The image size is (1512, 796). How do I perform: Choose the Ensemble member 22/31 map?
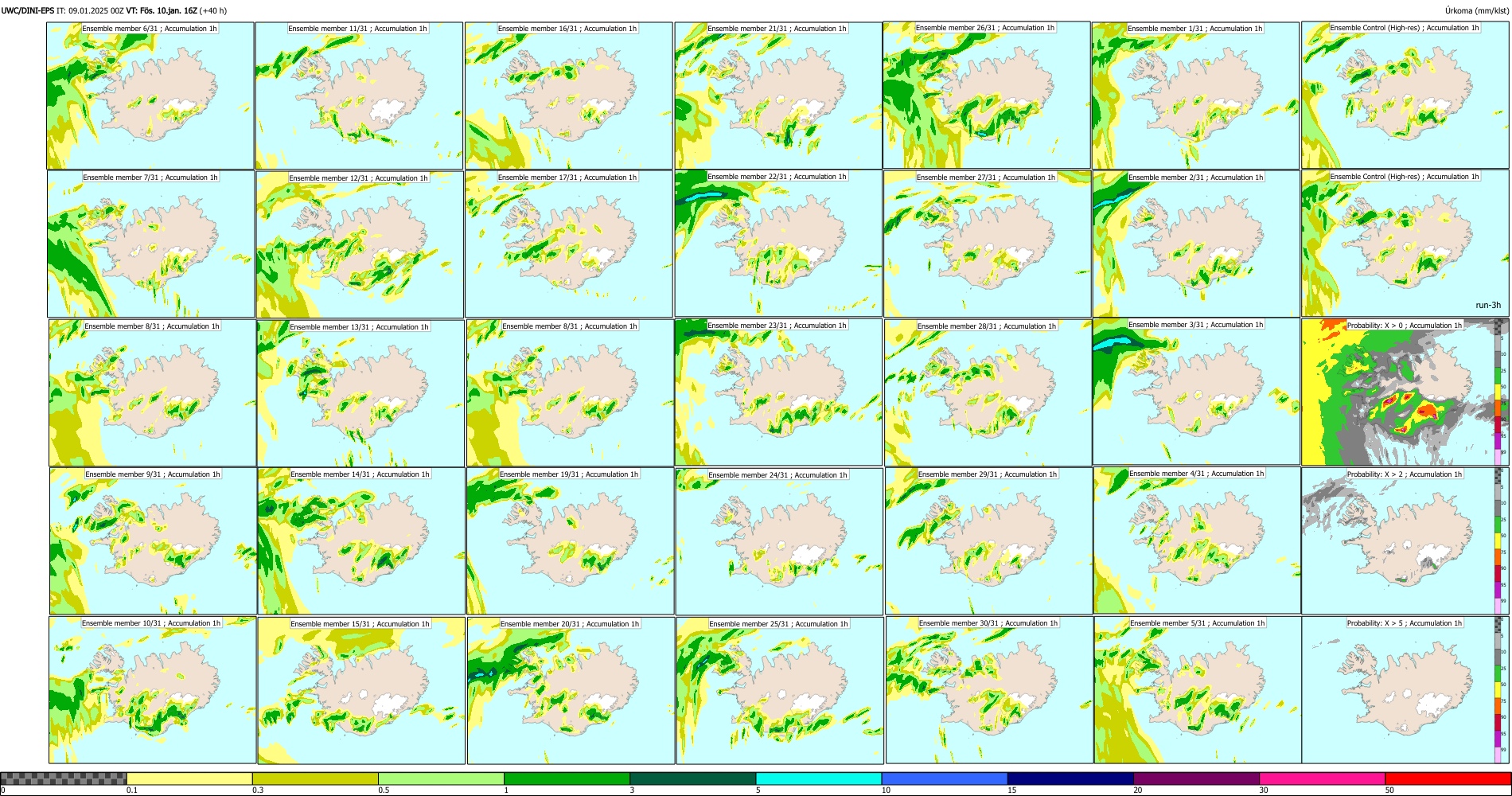pyautogui.click(x=778, y=244)
